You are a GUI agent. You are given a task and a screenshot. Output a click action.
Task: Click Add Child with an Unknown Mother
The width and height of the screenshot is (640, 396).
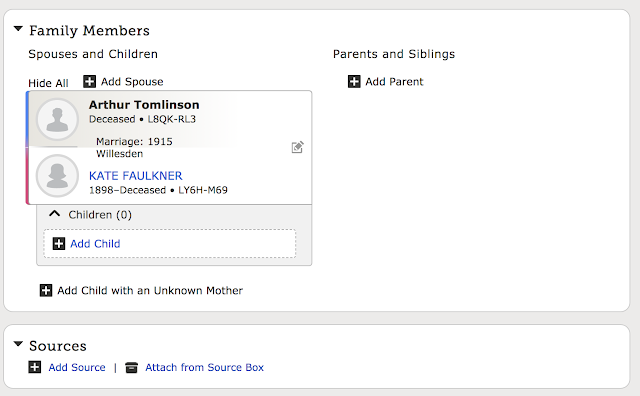point(150,290)
